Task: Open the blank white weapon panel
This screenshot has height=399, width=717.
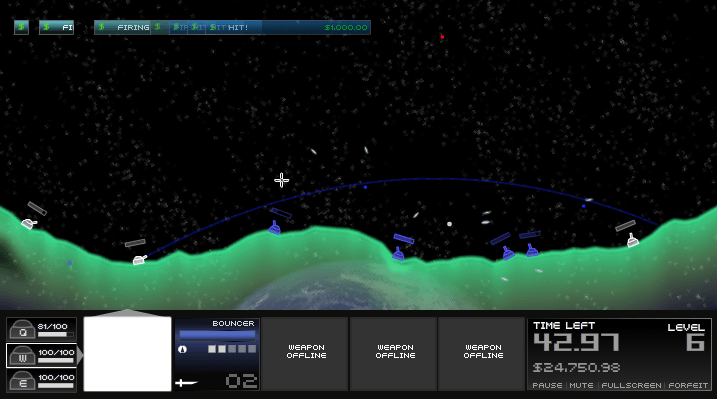Action: [x=128, y=354]
